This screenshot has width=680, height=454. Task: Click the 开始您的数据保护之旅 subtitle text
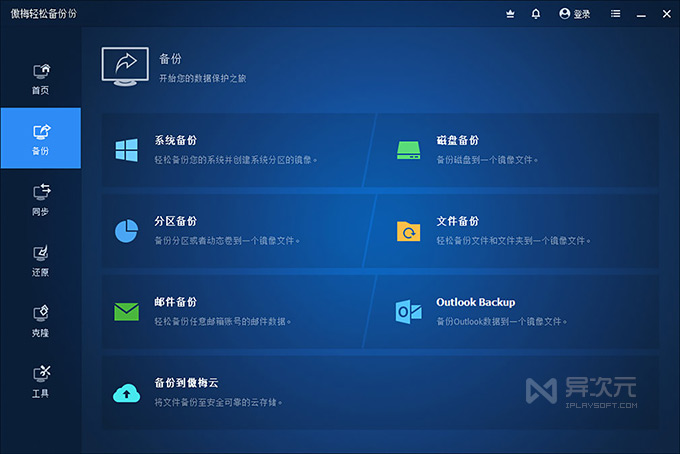[x=203, y=78]
